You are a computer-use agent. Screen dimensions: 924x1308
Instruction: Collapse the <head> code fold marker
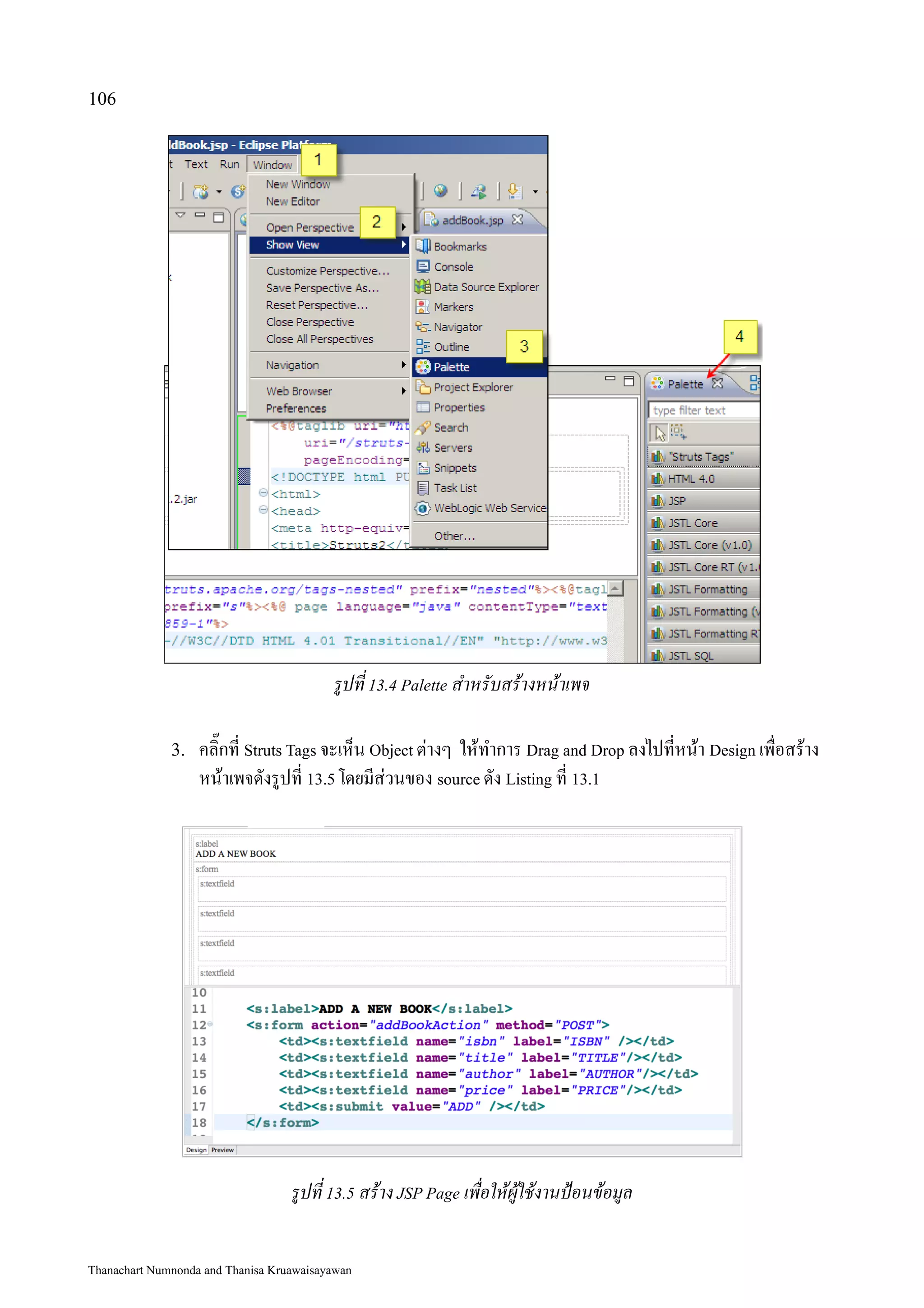263,510
